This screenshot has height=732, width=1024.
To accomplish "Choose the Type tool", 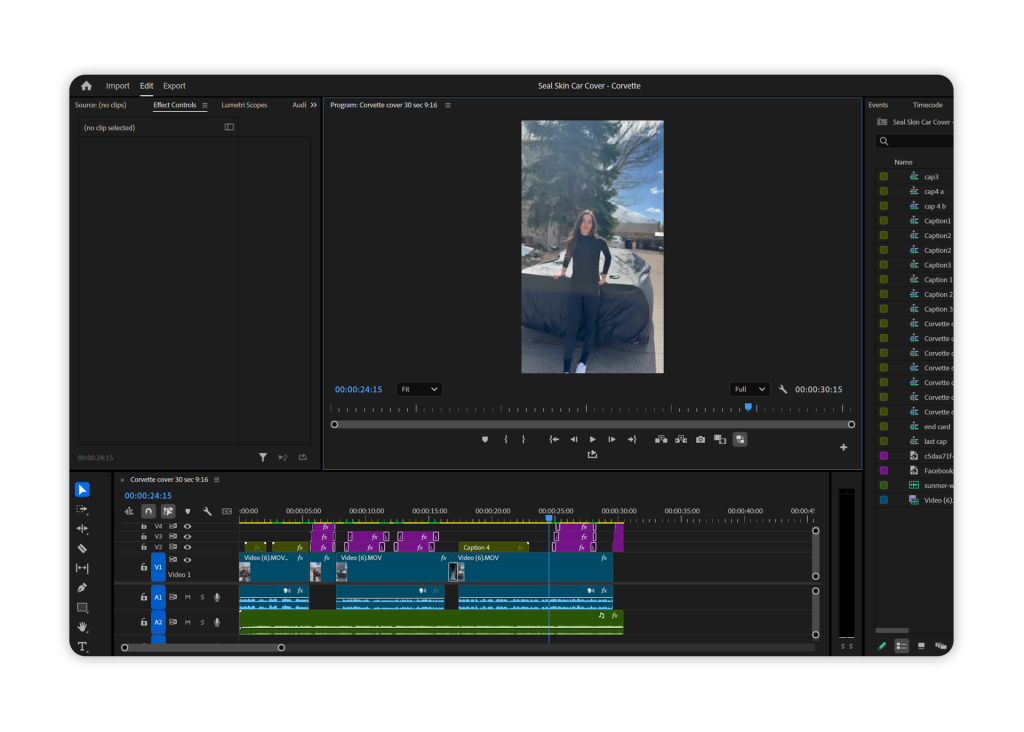I will tap(82, 647).
